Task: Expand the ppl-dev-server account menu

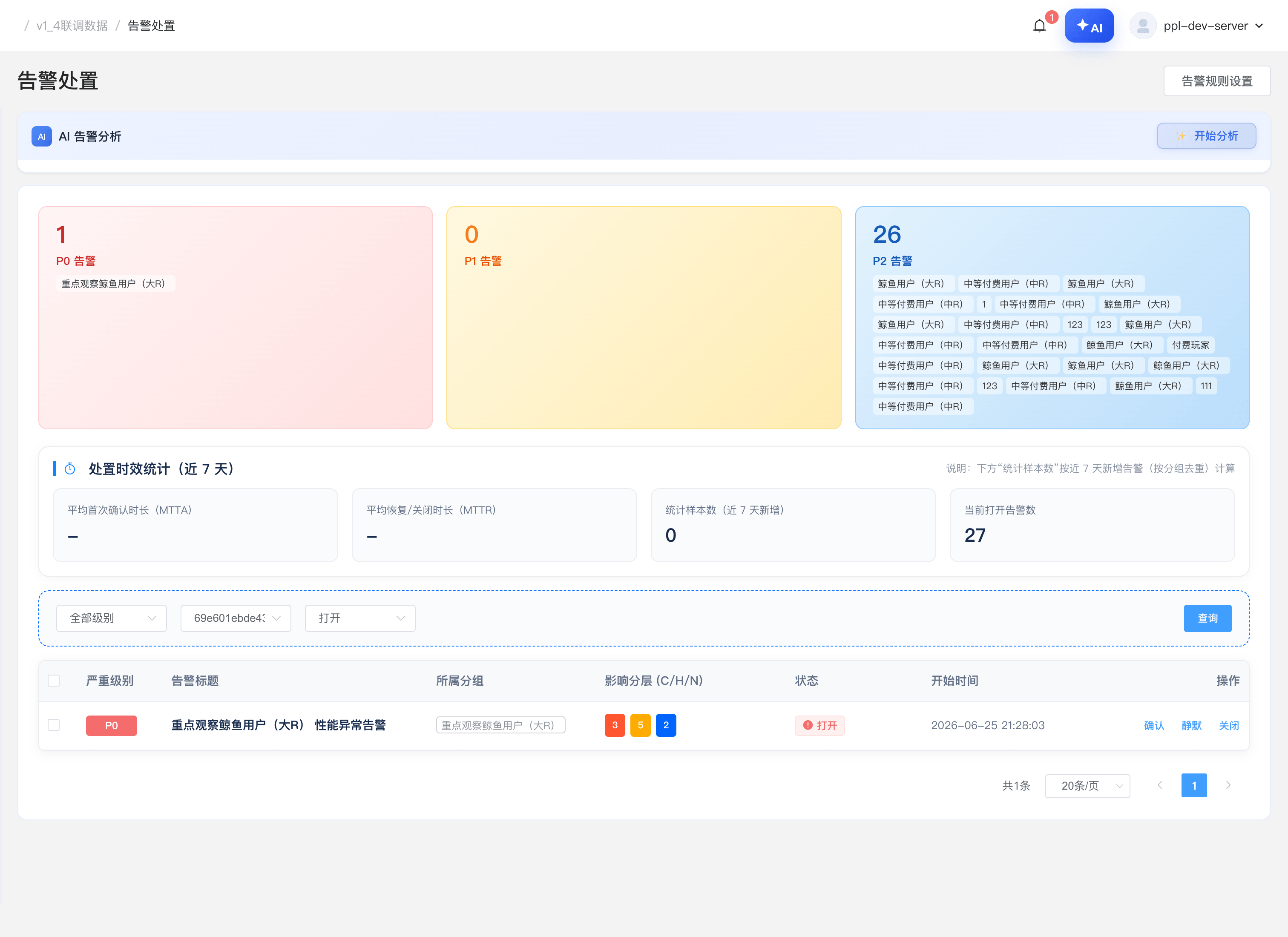Action: [1213, 26]
